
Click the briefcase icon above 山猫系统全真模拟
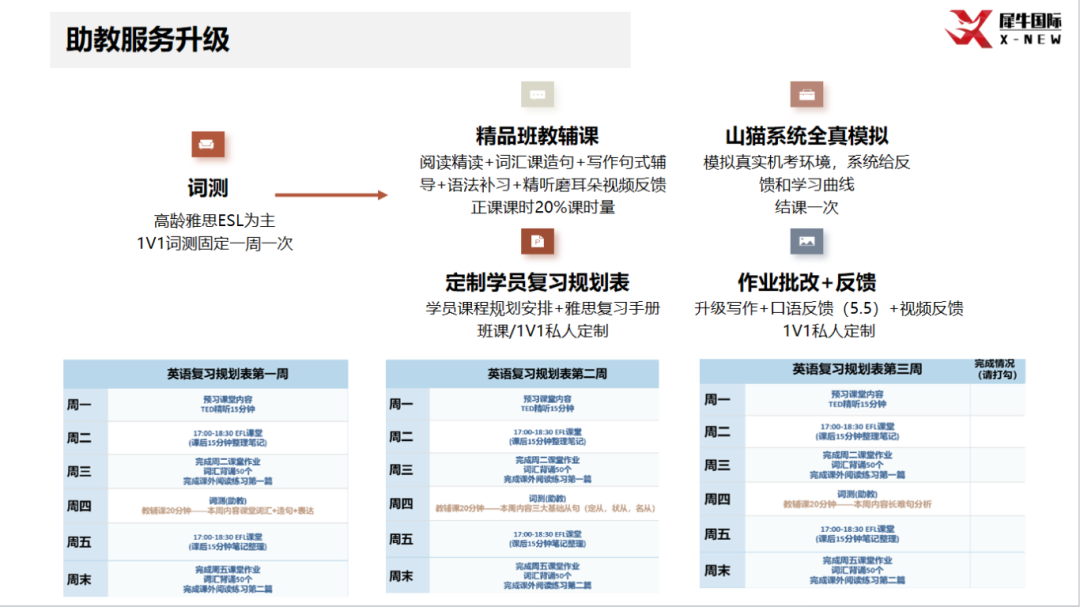point(807,94)
